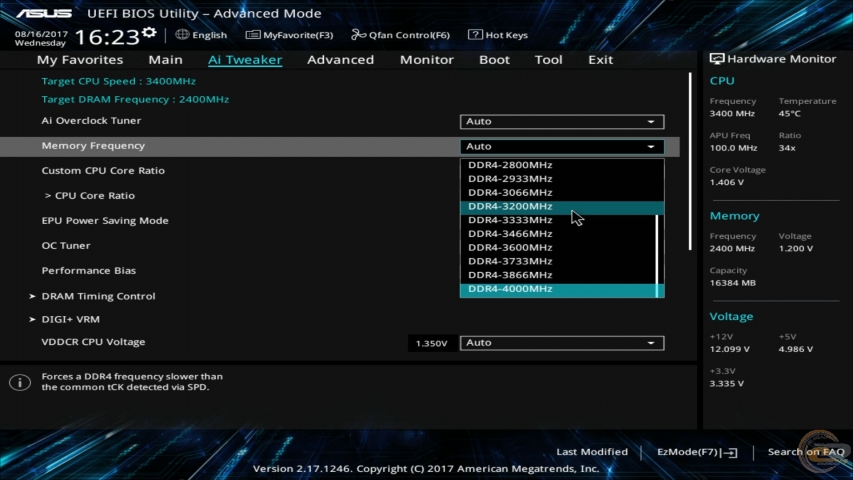
Task: Open the VDDCR CPU Voltage Auto dropdown
Action: pos(562,343)
